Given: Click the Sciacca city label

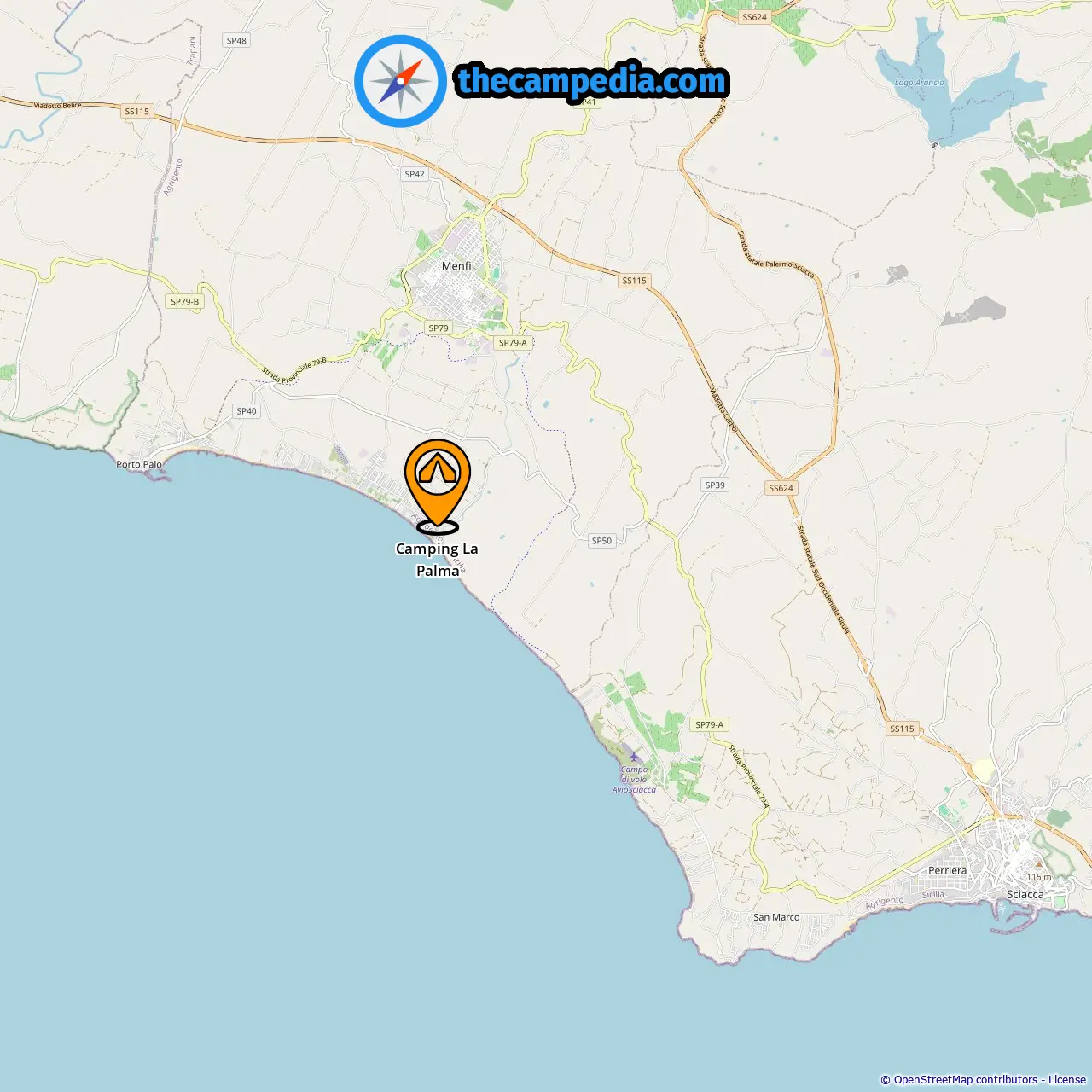Looking at the screenshot, I should [x=1025, y=894].
